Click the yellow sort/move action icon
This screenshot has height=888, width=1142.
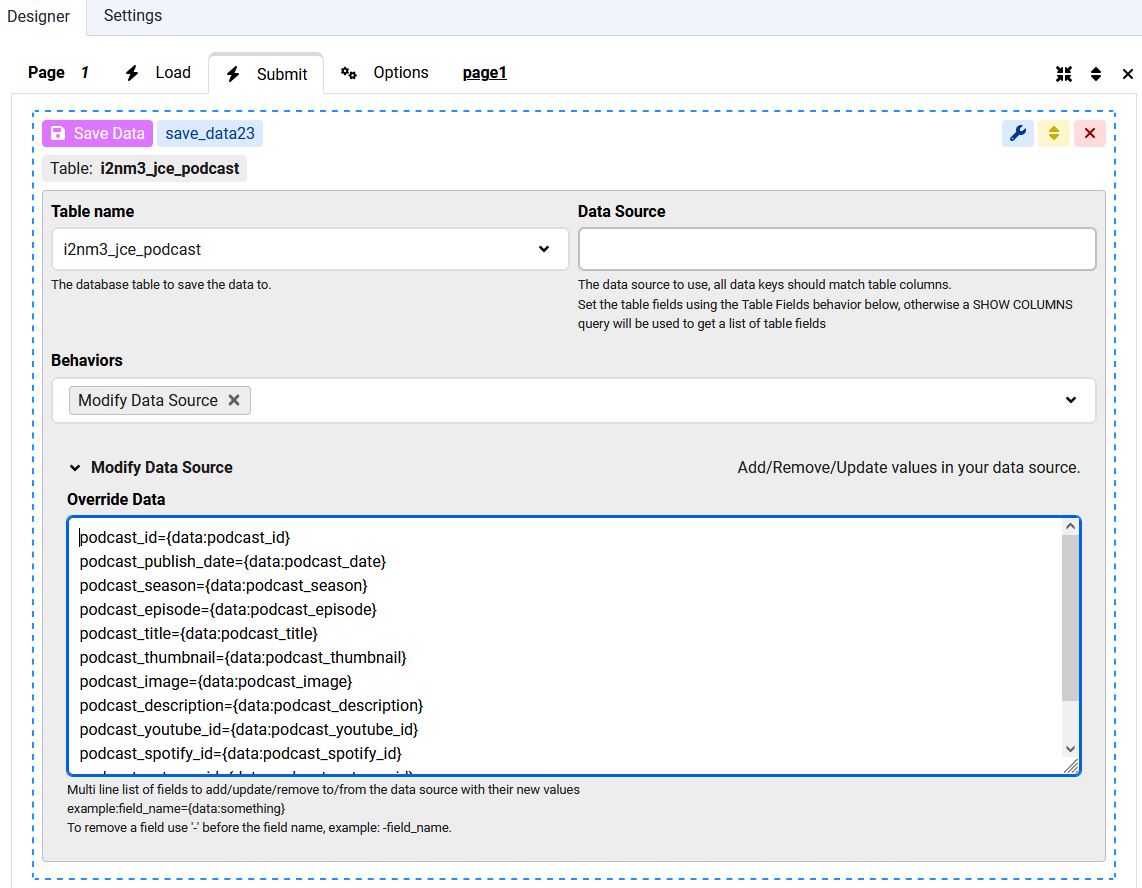(x=1053, y=134)
